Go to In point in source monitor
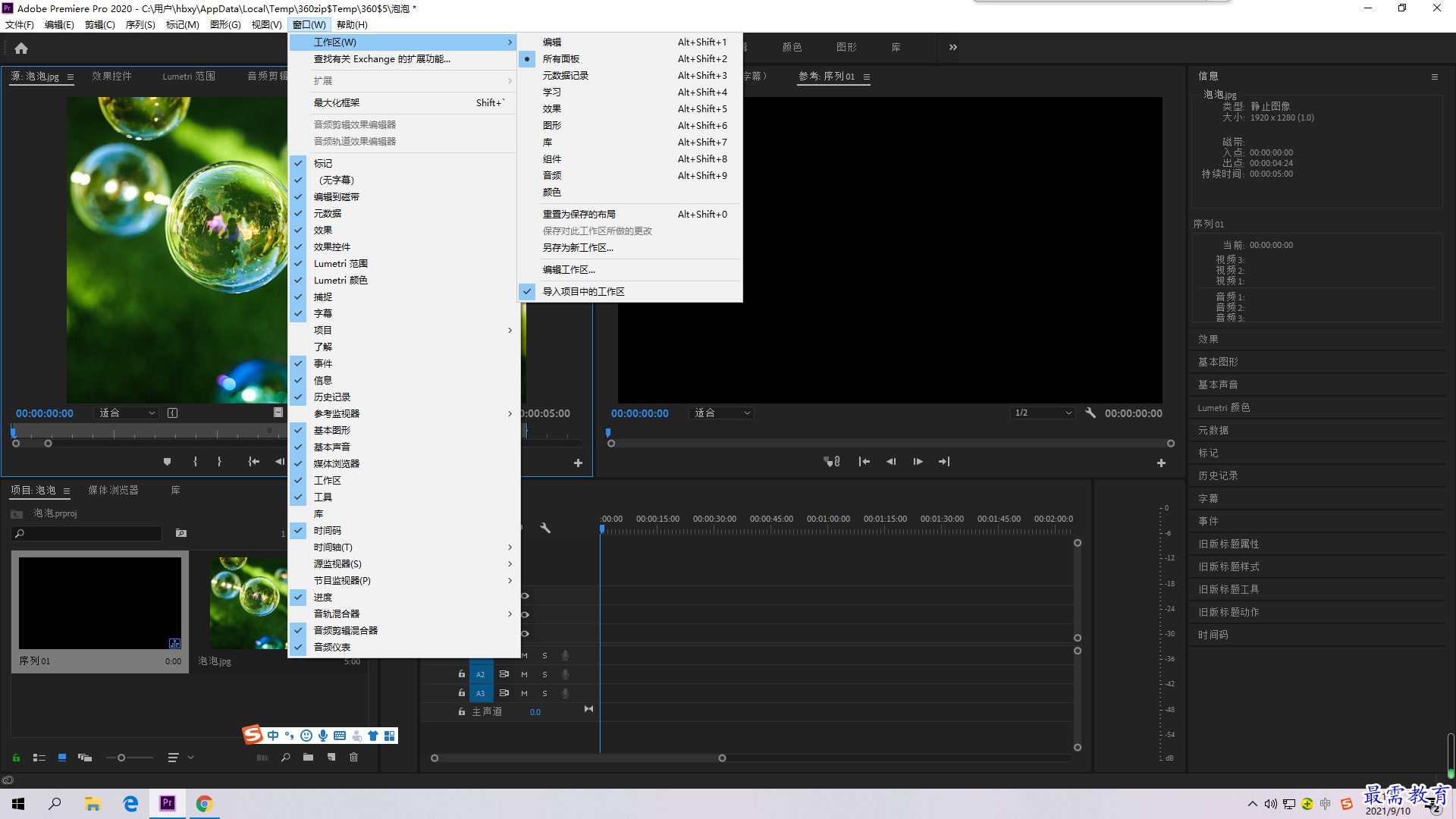 point(254,462)
